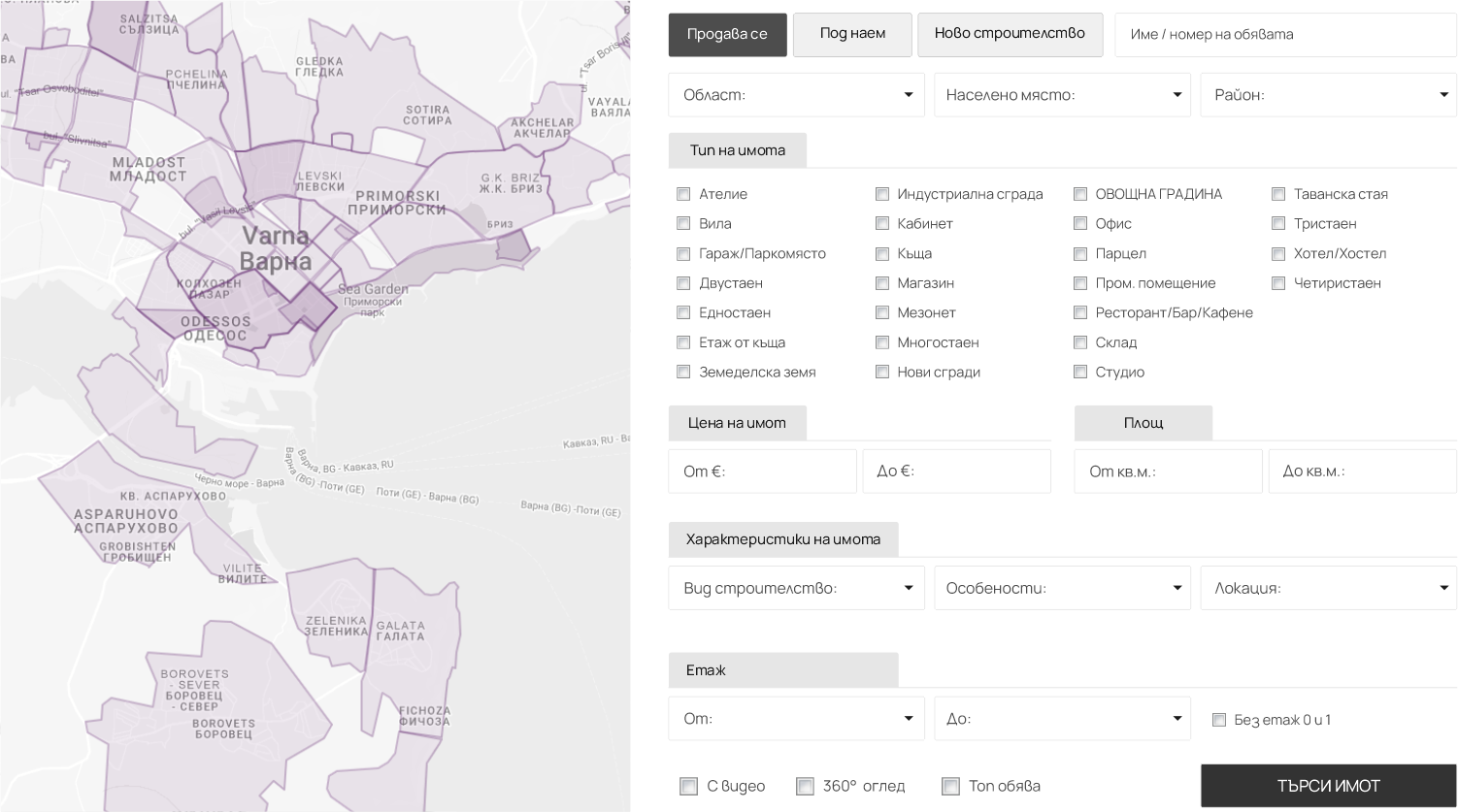Image resolution: width=1458 pixels, height=812 pixels.
Task: Open 'Населено място' dropdown
Action: [1062, 95]
